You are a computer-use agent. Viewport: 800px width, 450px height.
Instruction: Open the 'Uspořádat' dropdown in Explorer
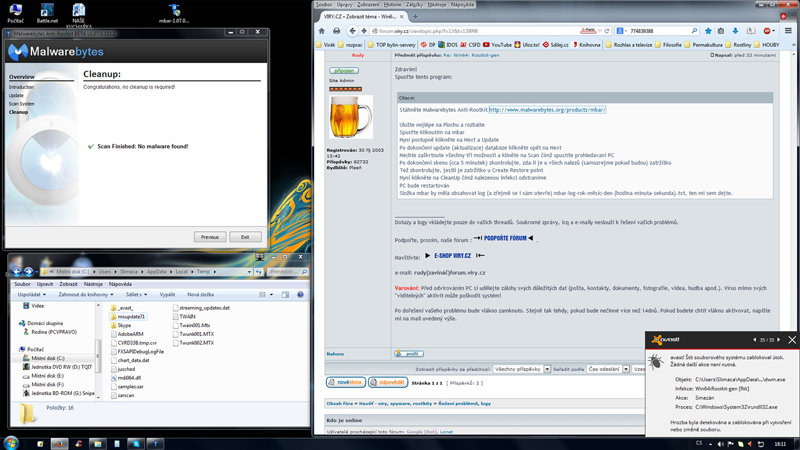tap(32, 294)
